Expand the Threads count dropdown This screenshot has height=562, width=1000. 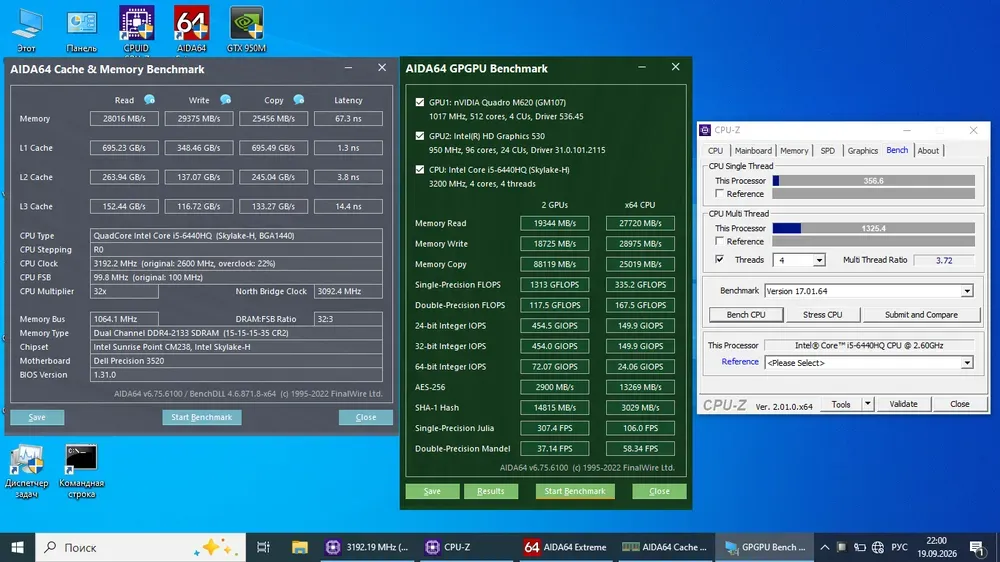click(819, 260)
